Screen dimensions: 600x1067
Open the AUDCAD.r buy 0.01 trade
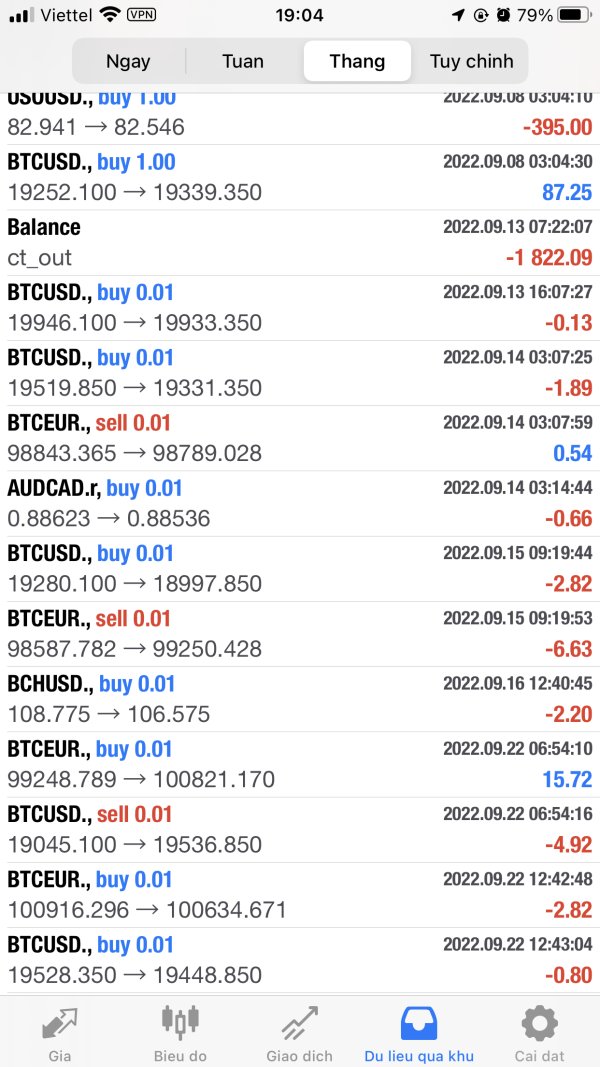(x=300, y=503)
